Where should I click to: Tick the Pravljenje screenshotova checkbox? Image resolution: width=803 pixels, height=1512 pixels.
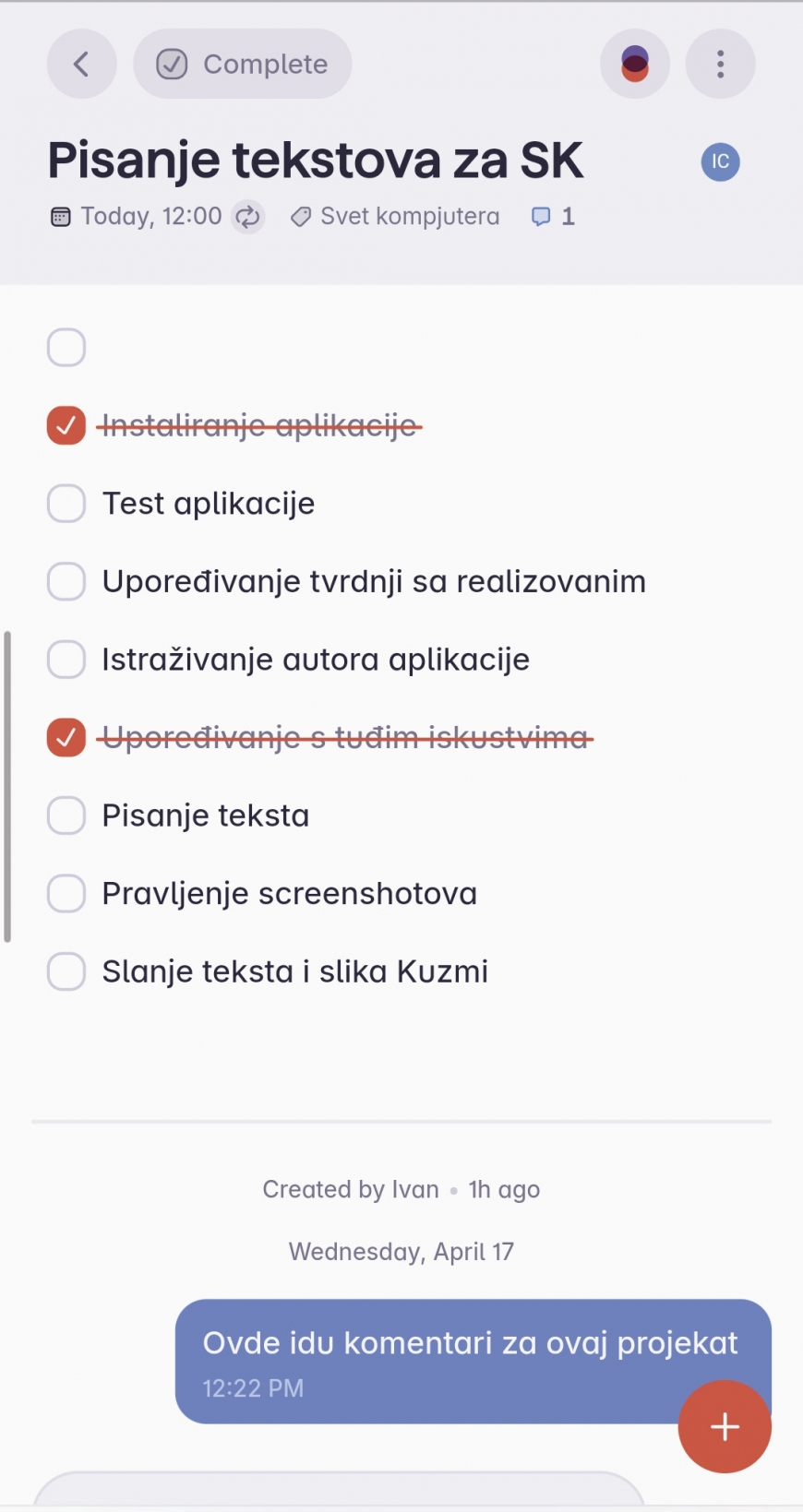click(x=66, y=893)
